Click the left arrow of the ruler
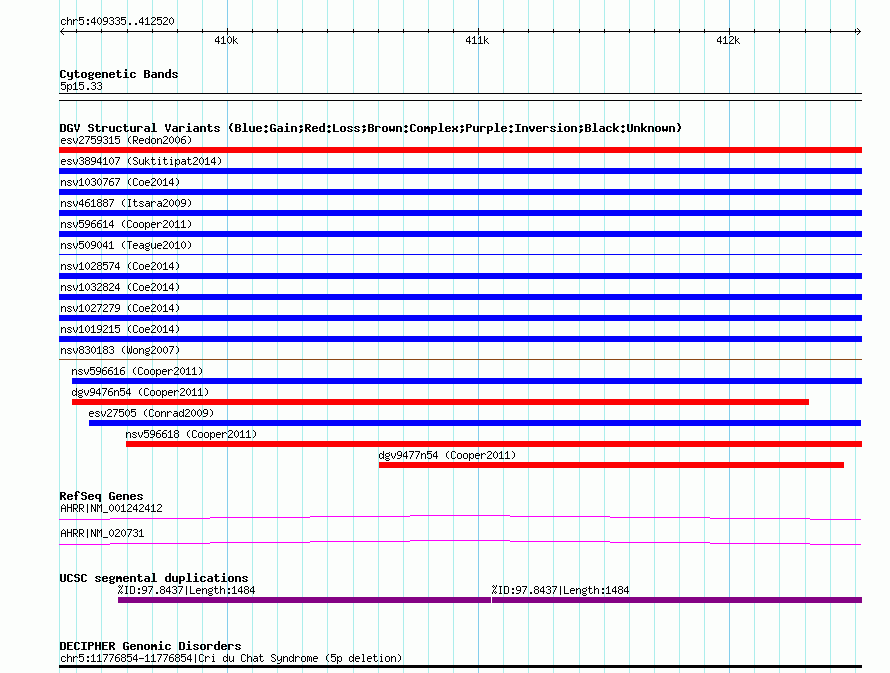The image size is (890, 673). pyautogui.click(x=62, y=32)
